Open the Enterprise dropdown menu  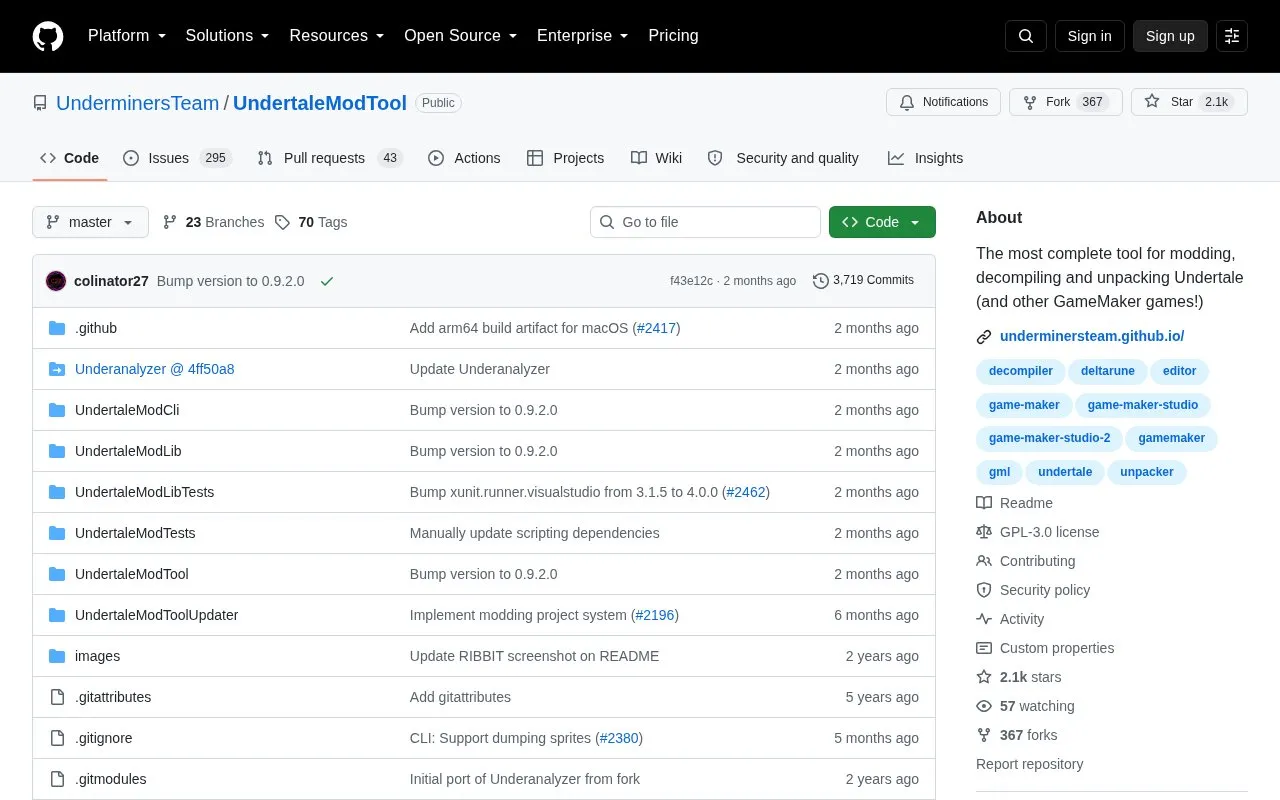pos(583,36)
